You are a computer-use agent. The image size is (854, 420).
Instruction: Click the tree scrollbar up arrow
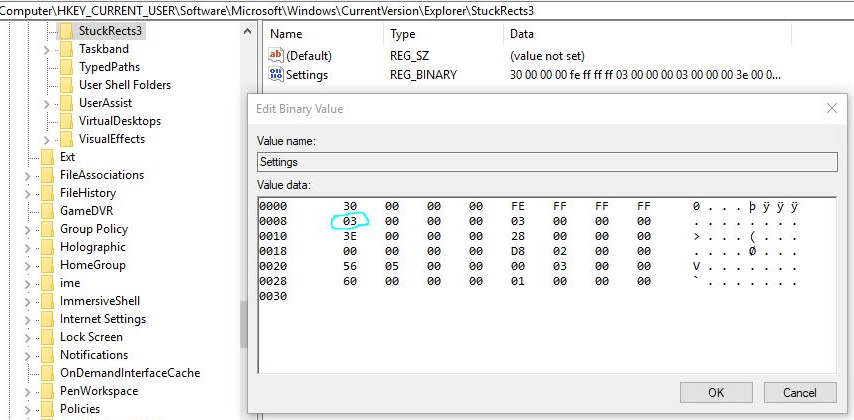pyautogui.click(x=247, y=32)
